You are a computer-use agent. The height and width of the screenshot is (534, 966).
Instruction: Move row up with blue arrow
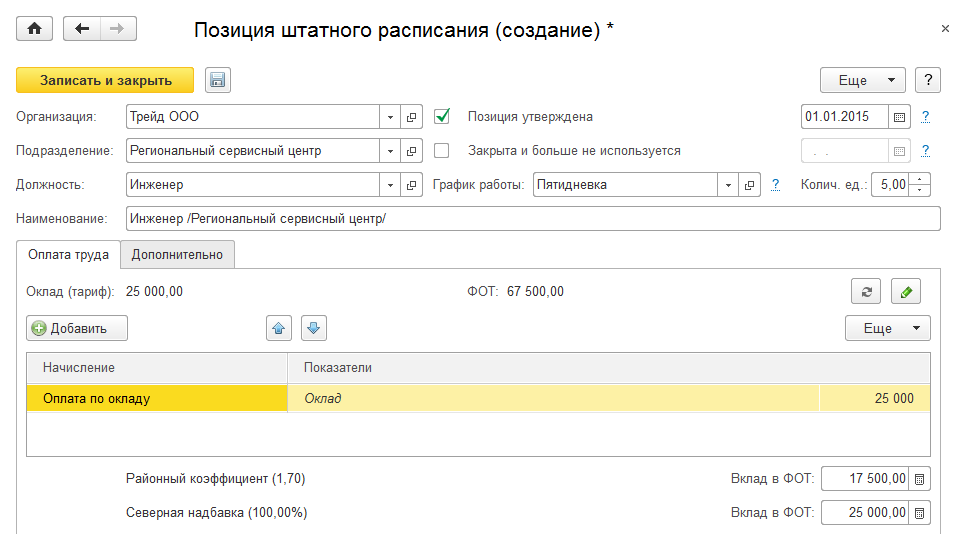coord(279,327)
